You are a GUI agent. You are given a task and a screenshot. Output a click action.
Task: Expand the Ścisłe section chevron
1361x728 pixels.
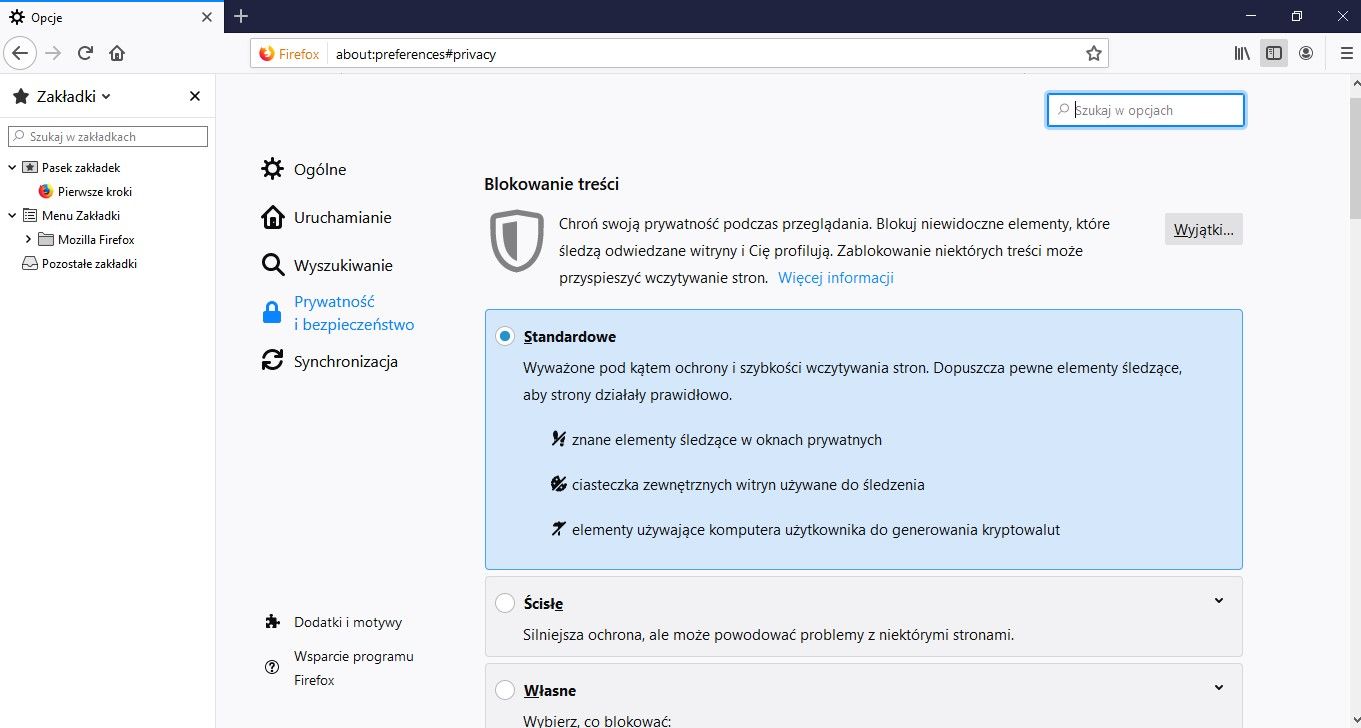pyautogui.click(x=1219, y=601)
